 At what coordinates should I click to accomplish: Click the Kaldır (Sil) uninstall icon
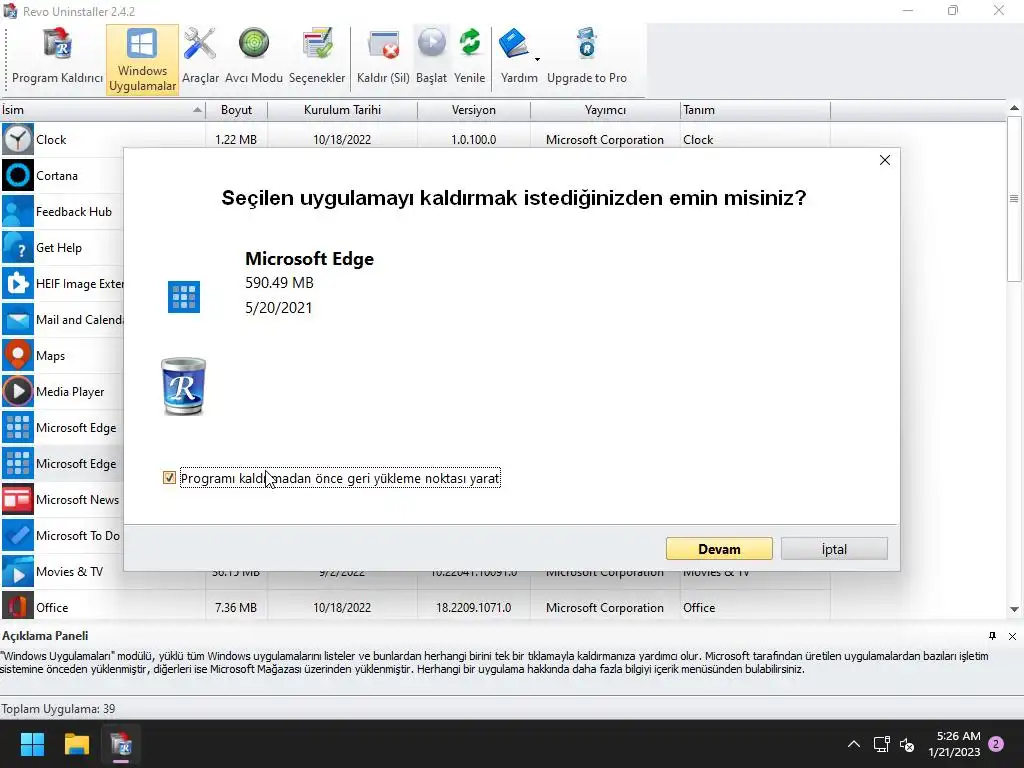(383, 58)
